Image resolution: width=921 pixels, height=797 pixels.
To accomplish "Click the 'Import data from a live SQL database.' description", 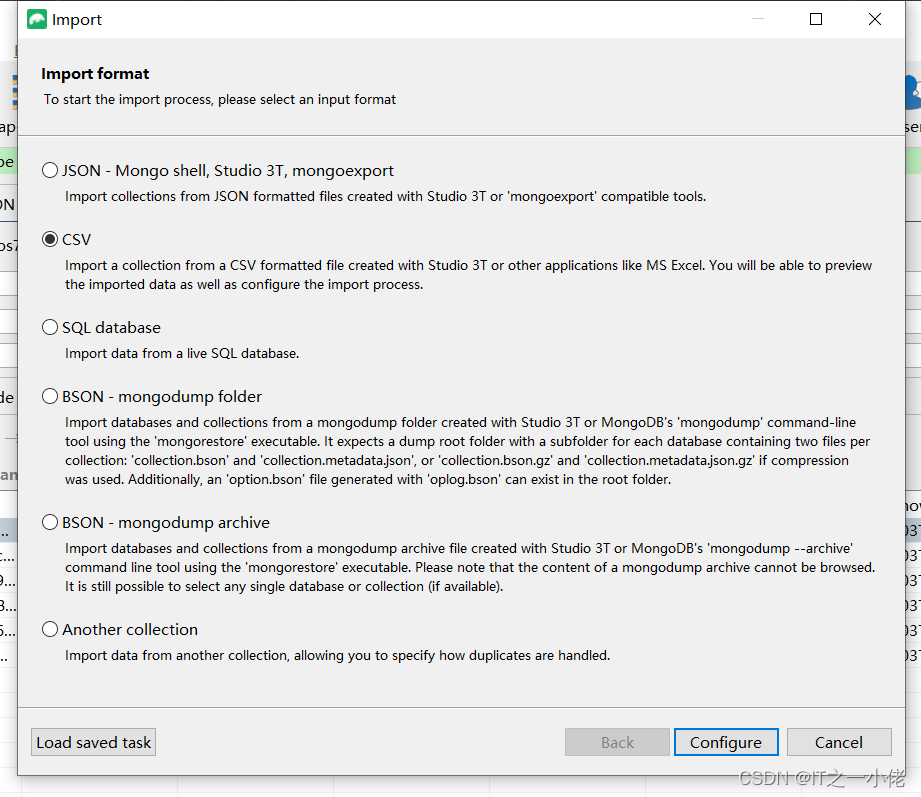I will (x=182, y=353).
